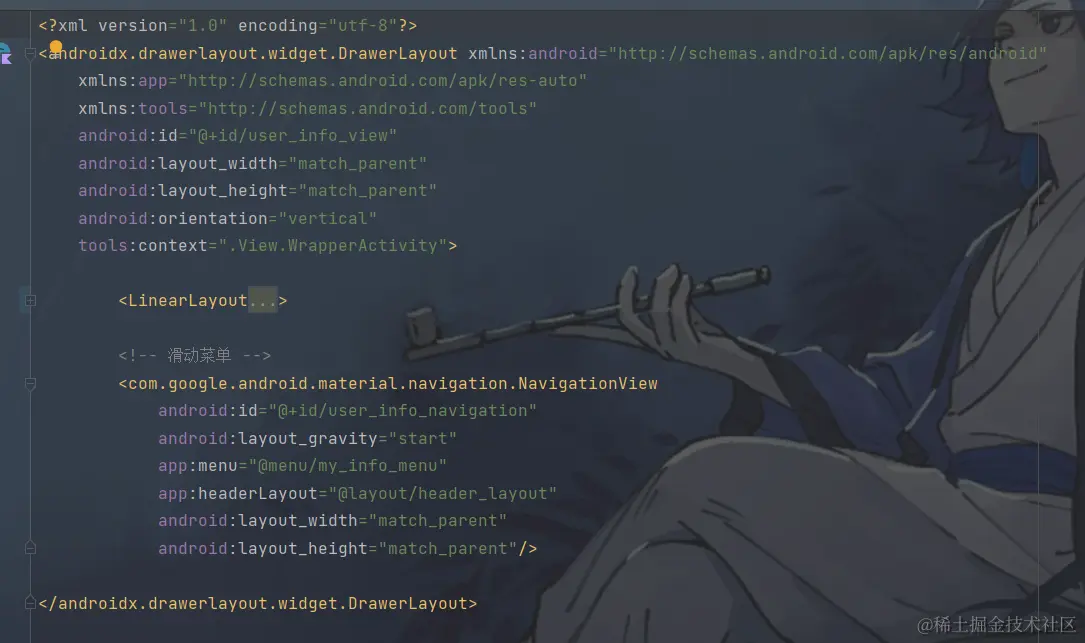Click fold end marker at NavigationView closing line

[x=30, y=548]
